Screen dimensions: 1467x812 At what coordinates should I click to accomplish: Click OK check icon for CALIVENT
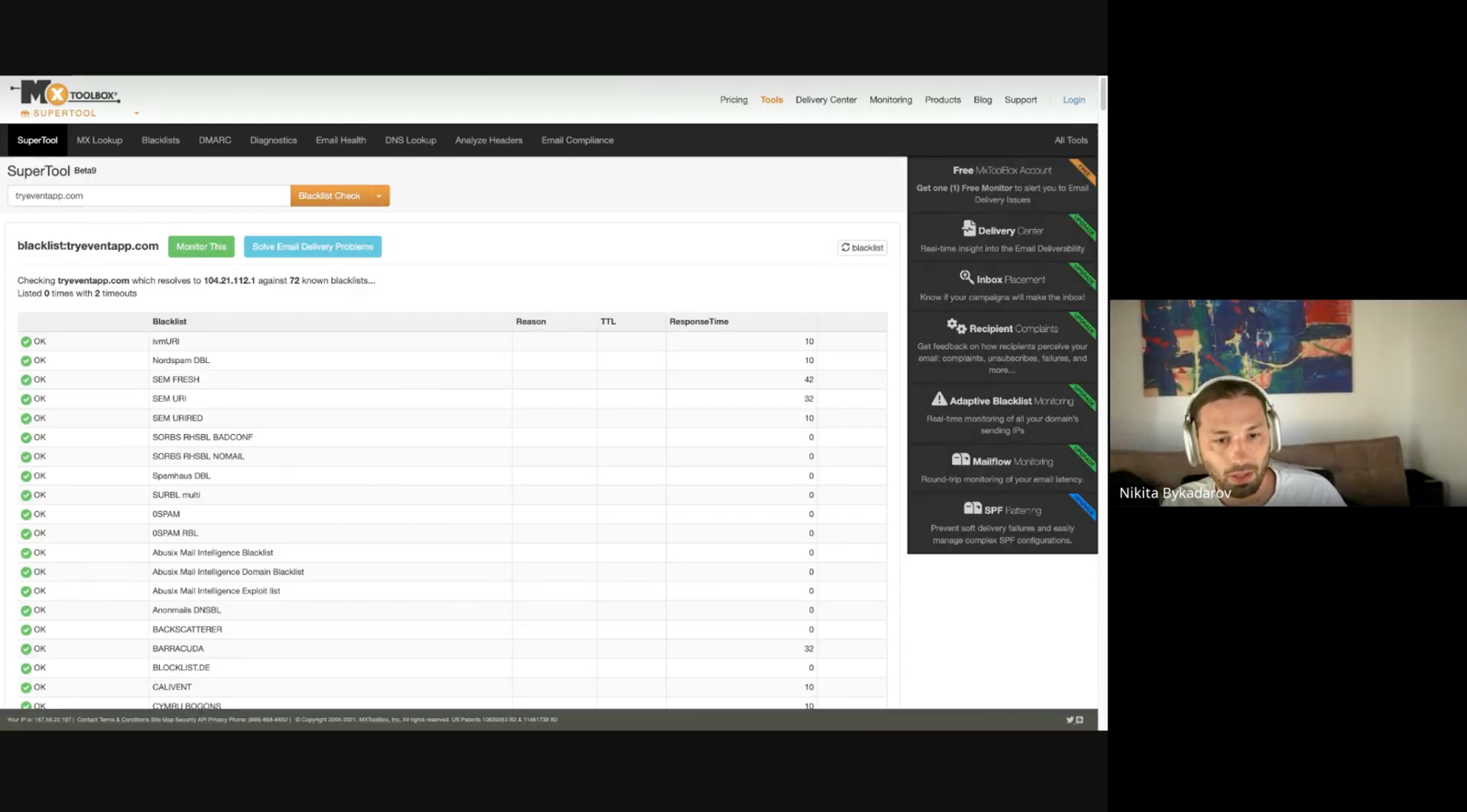click(26, 687)
